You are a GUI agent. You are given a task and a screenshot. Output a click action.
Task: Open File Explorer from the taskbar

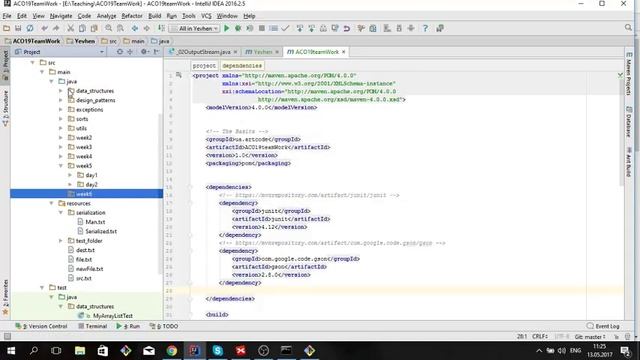(x=80, y=351)
